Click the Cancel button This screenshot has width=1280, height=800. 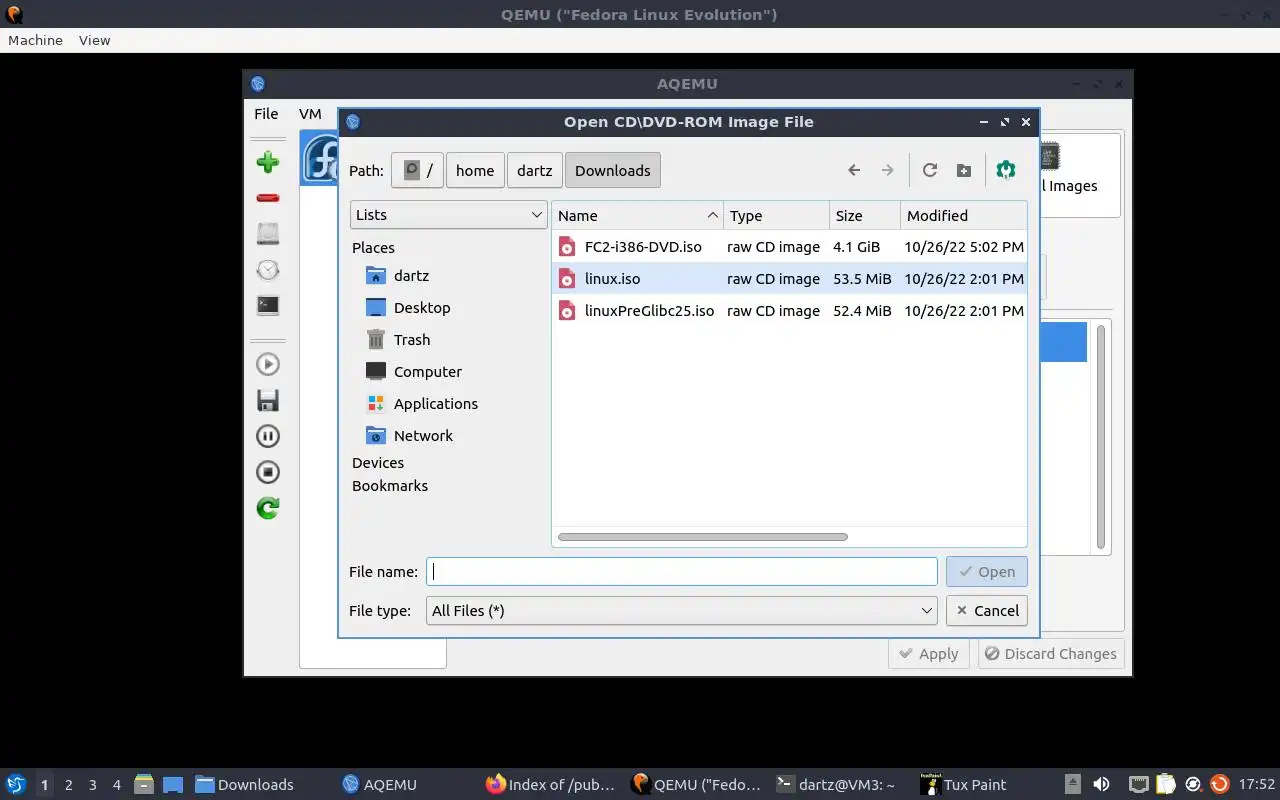[986, 610]
